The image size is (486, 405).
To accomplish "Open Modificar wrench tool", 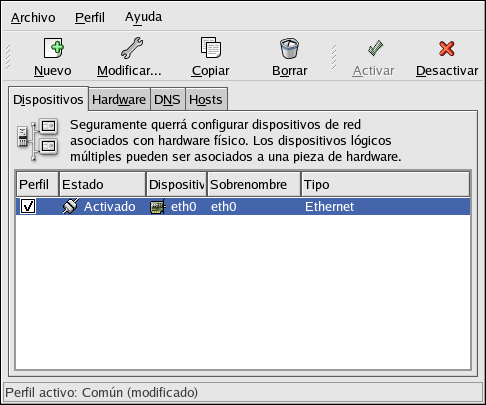I will tap(132, 48).
